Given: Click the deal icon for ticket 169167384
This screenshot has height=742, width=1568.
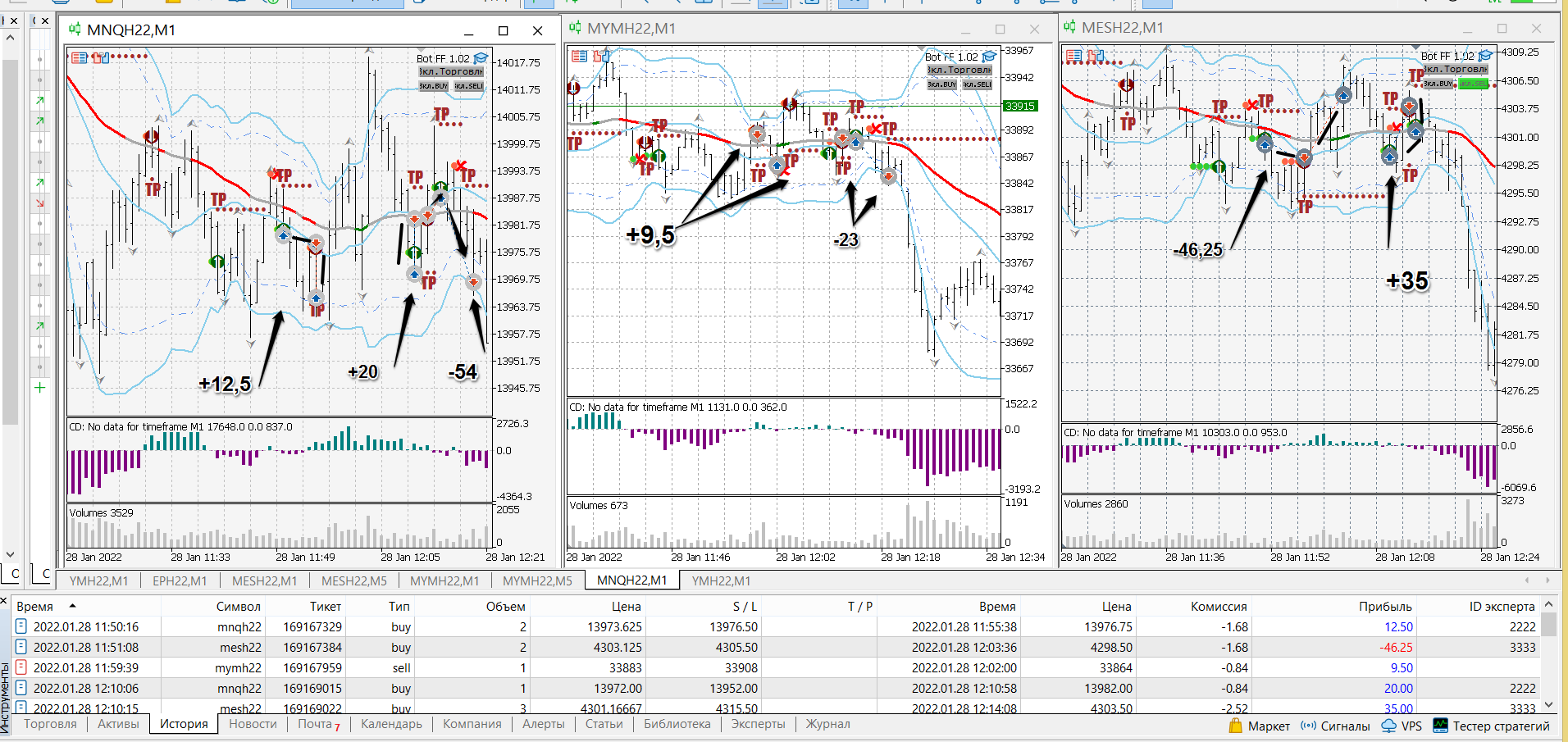Looking at the screenshot, I should tap(22, 647).
